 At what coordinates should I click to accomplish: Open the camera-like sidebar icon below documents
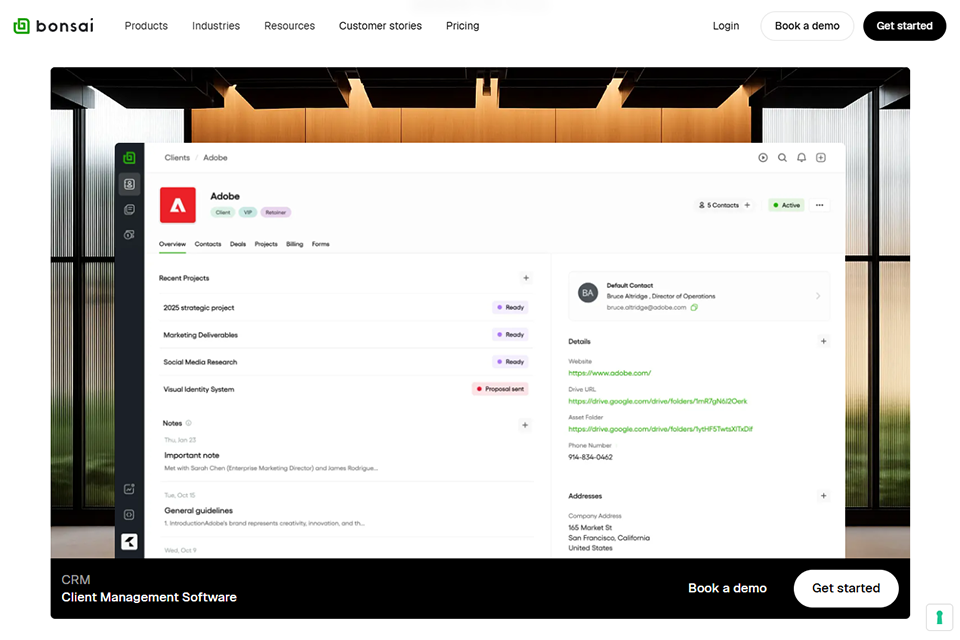(129, 235)
